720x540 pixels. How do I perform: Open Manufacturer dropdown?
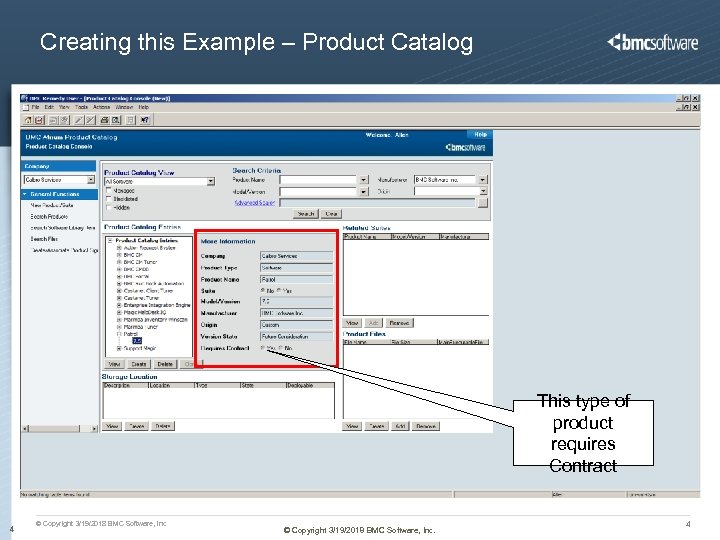[483, 180]
